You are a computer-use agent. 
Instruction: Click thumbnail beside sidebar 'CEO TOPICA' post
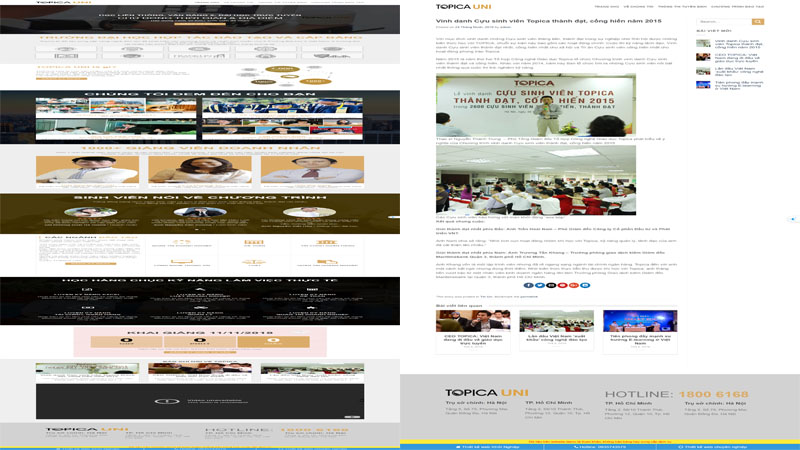coord(703,57)
